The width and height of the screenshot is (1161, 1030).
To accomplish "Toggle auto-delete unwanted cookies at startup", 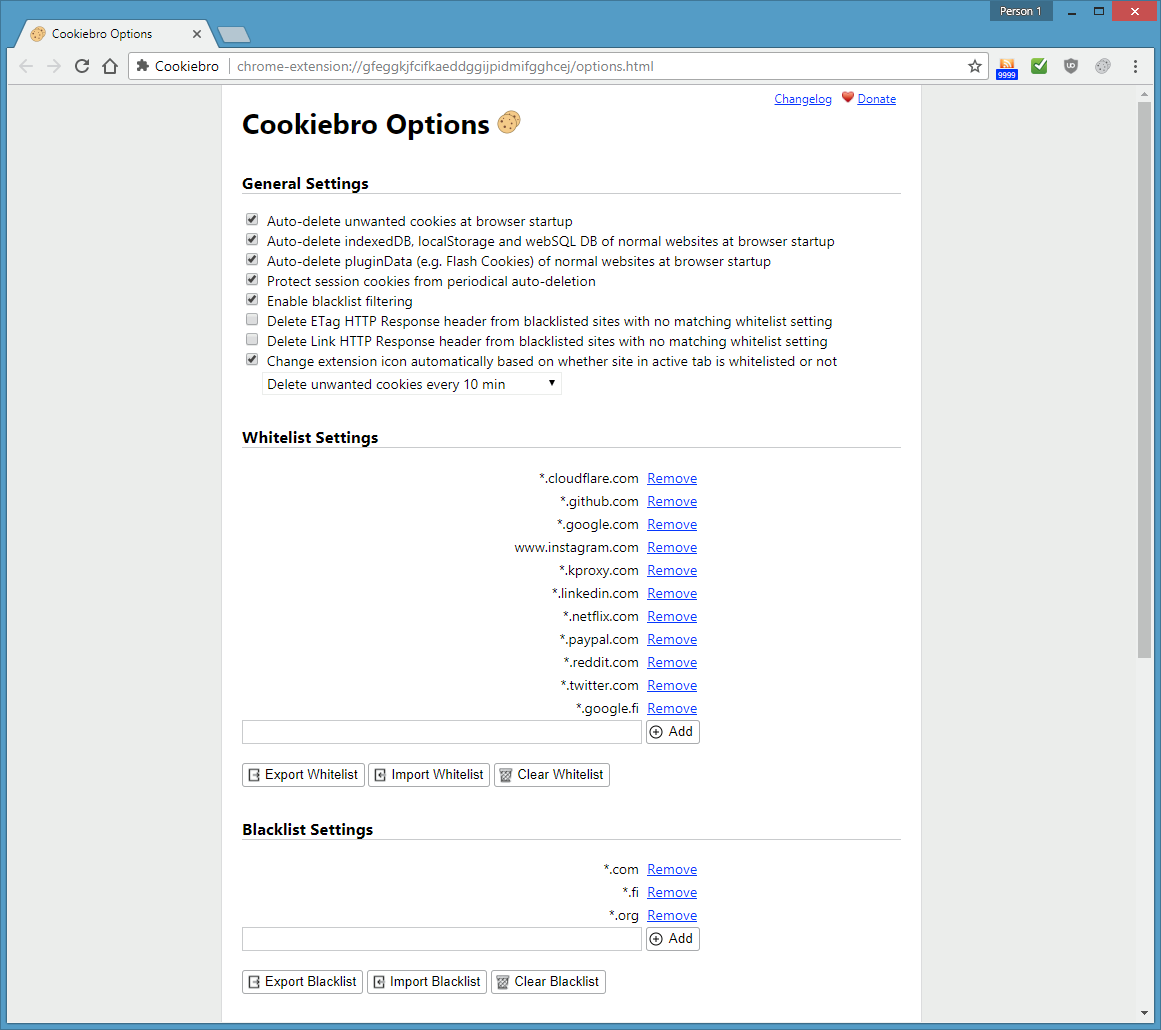I will coord(252,220).
